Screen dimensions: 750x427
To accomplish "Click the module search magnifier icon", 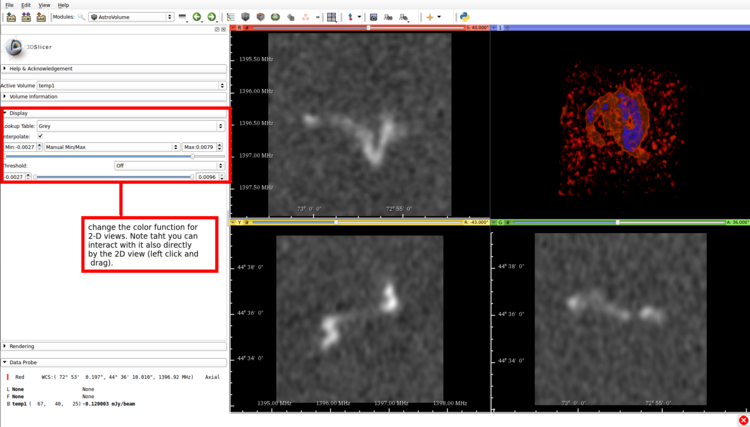I will tap(81, 17).
